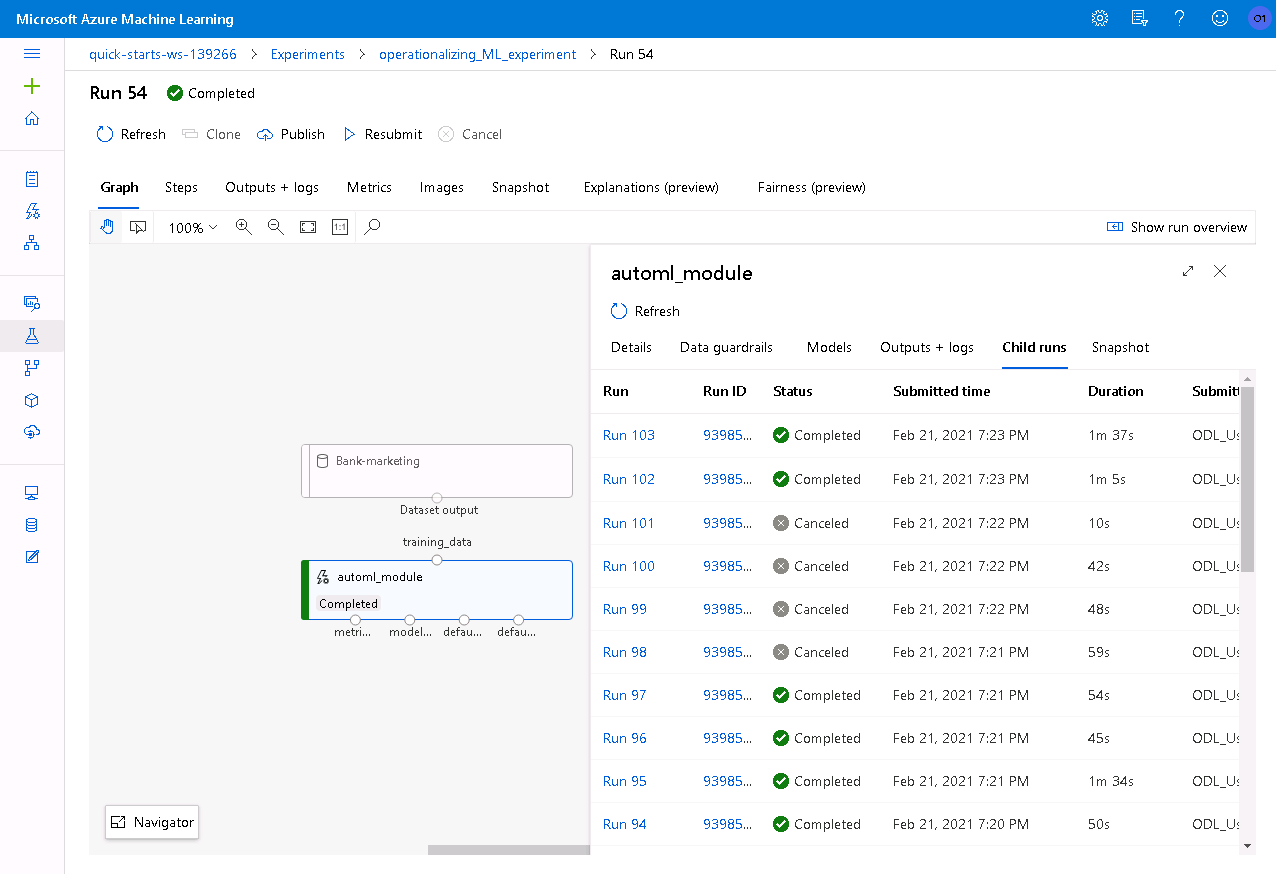The height and width of the screenshot is (874, 1276).
Task: Open the Run 103 link
Action: [x=629, y=435]
